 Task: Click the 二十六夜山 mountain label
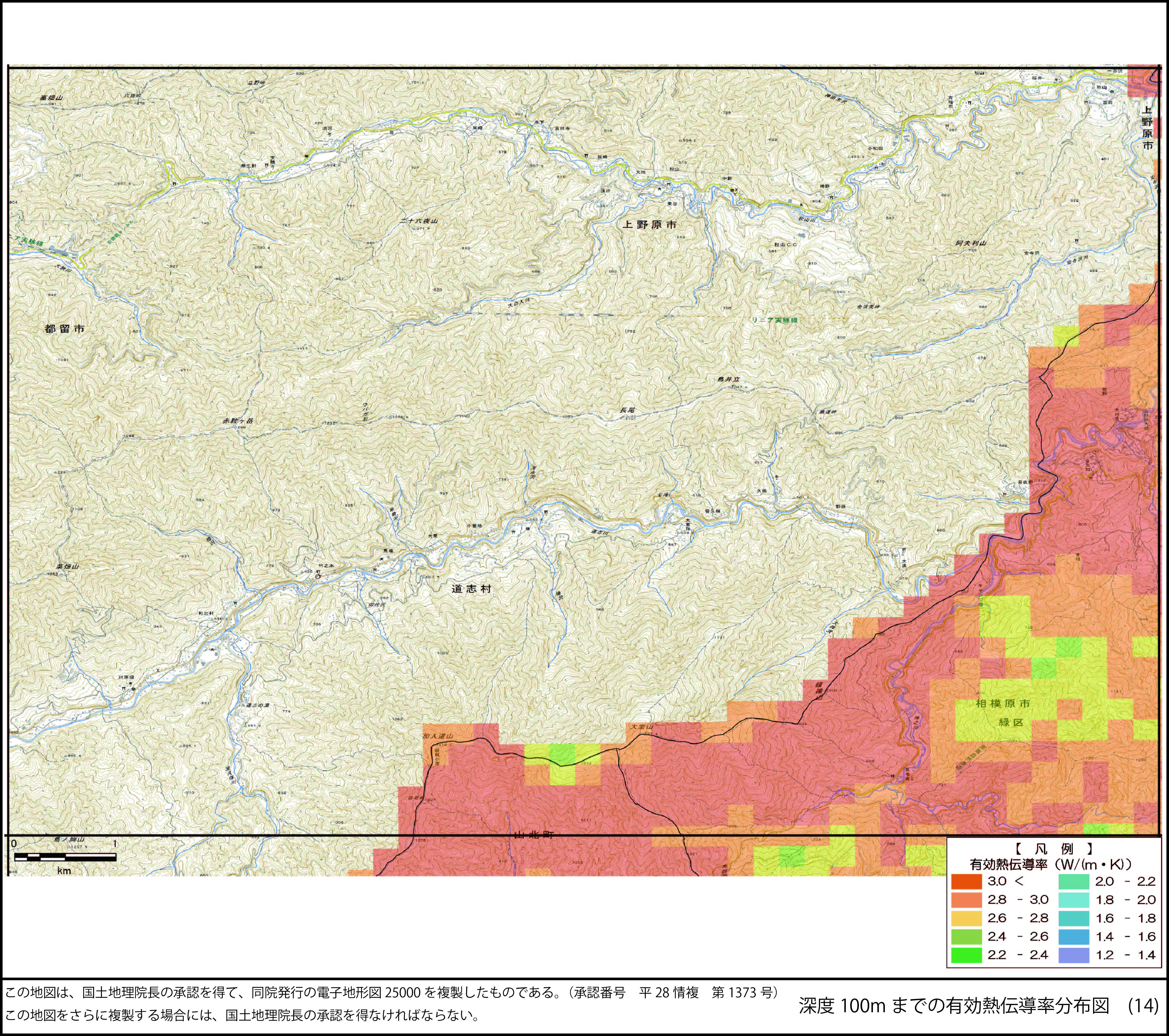click(x=419, y=221)
